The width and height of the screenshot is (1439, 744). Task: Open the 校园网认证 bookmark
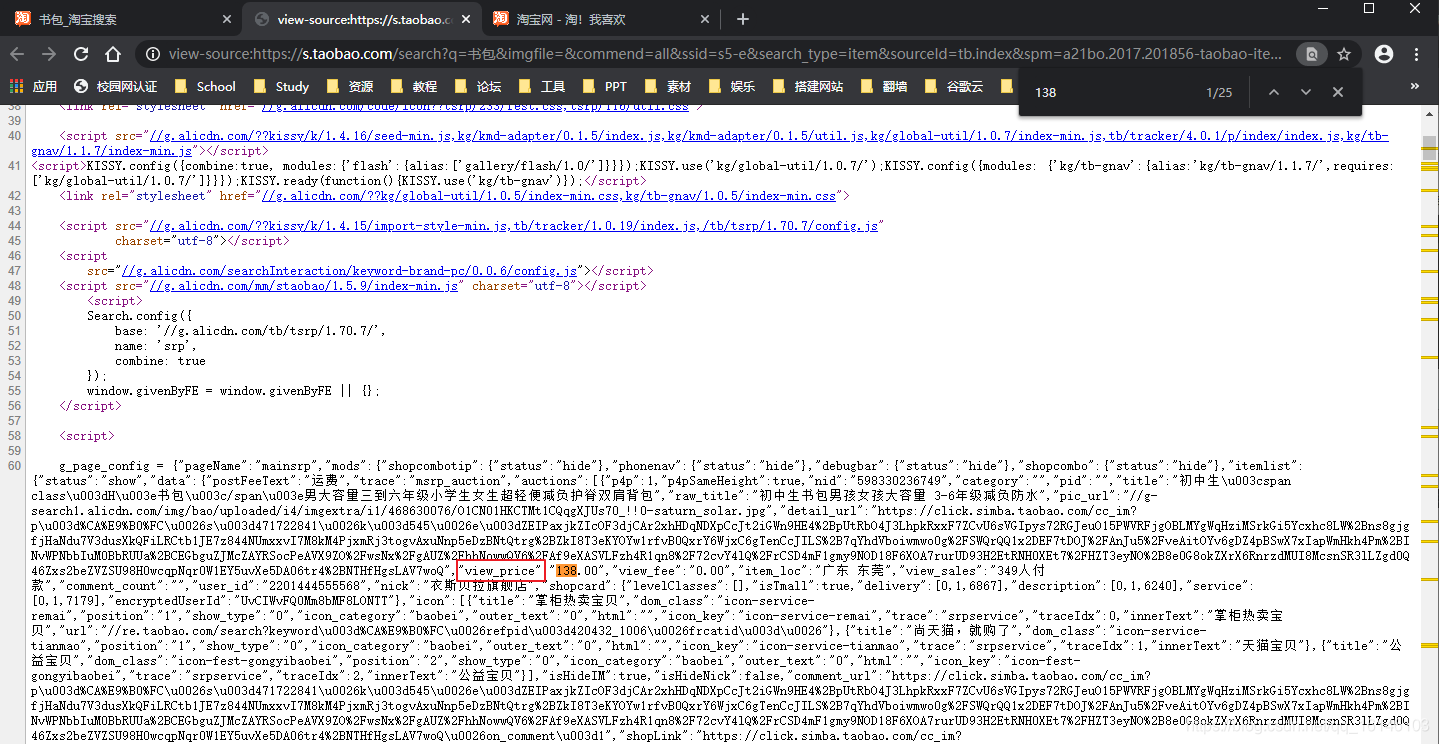pyautogui.click(x=116, y=87)
